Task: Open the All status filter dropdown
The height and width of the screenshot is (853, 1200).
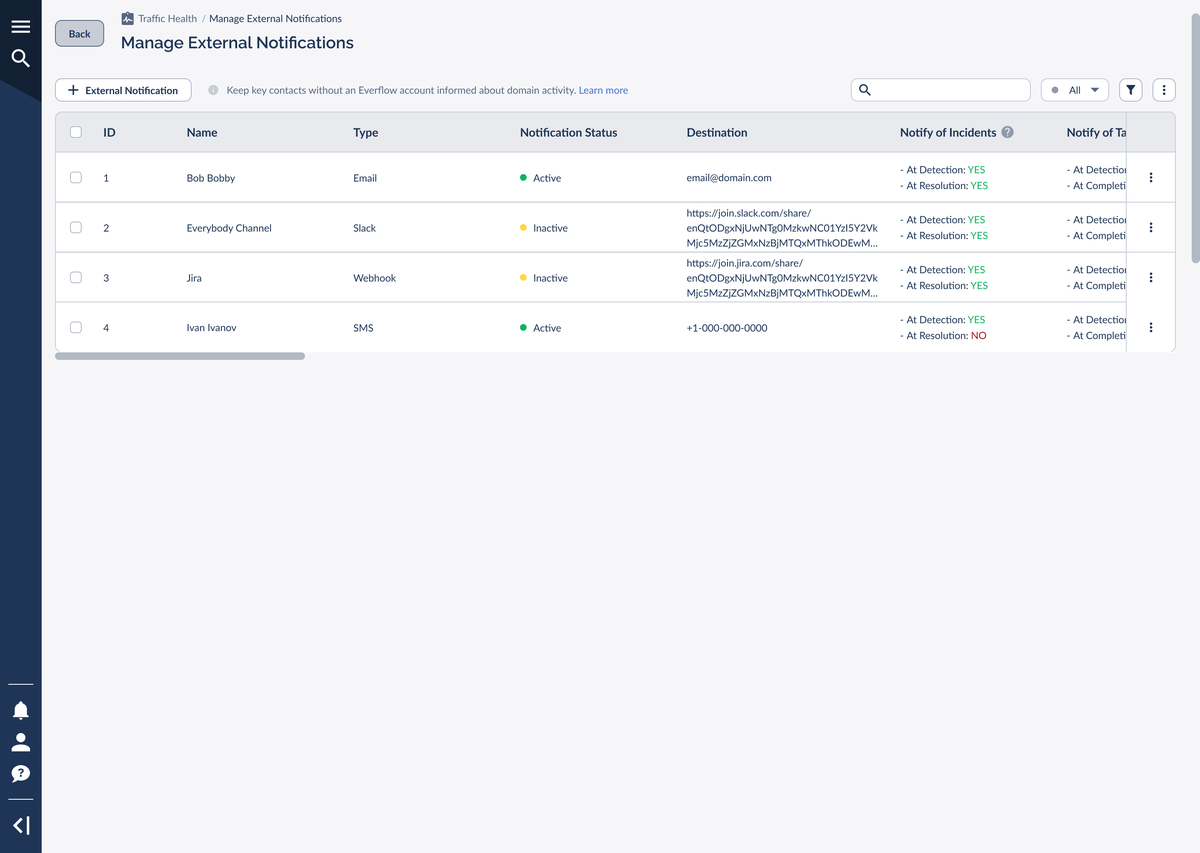Action: coord(1075,90)
